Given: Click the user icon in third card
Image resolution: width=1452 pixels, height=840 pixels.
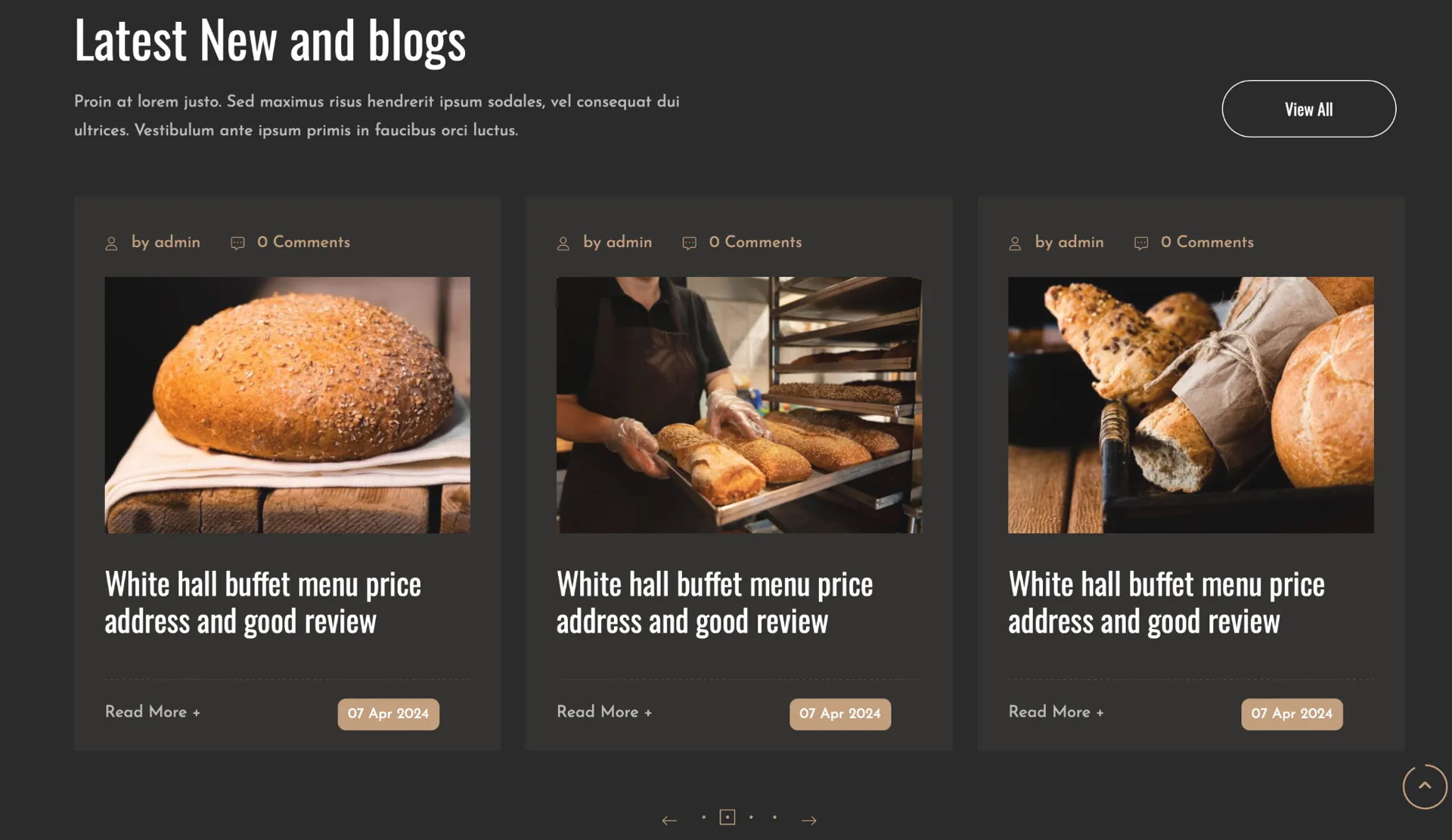Looking at the screenshot, I should point(1015,243).
